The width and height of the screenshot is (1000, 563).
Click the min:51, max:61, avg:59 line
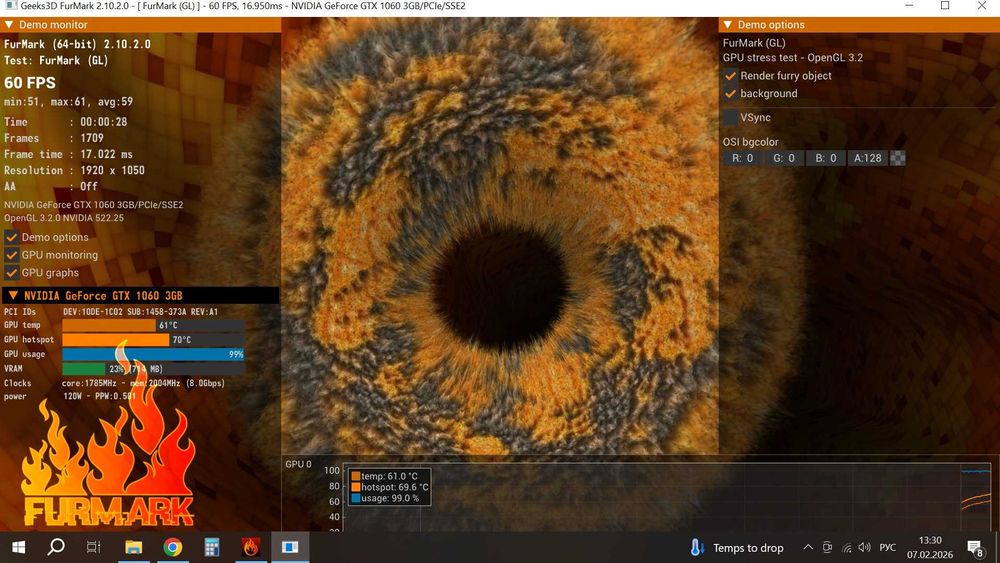point(68,101)
